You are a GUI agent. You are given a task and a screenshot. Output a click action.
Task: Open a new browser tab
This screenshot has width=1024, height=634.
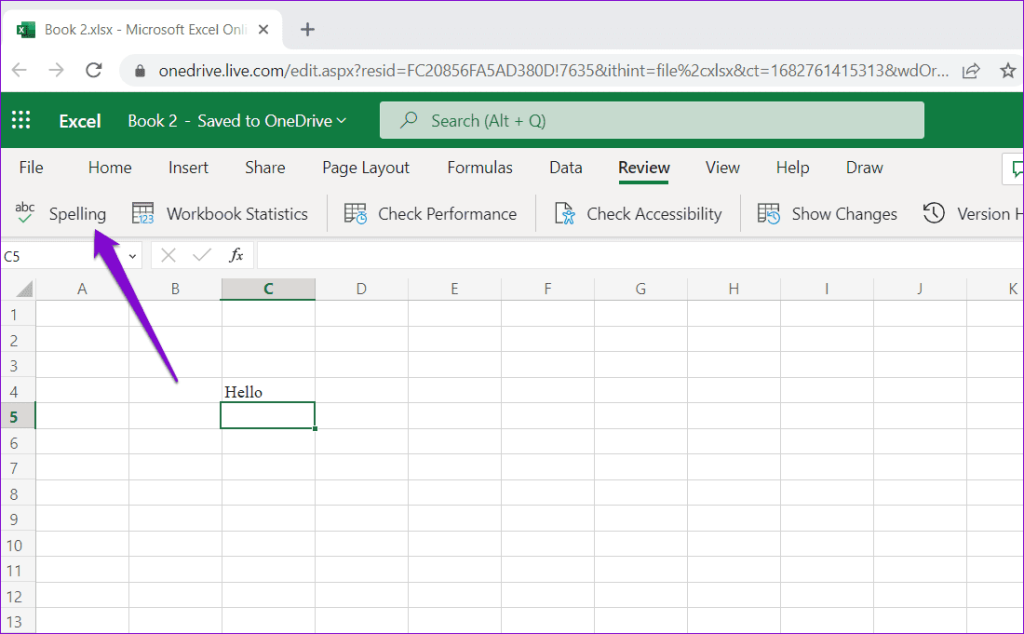pyautogui.click(x=307, y=29)
